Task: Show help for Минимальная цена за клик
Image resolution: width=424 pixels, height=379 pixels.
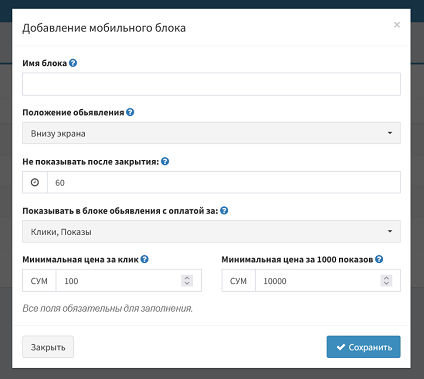Action: pyautogui.click(x=144, y=259)
